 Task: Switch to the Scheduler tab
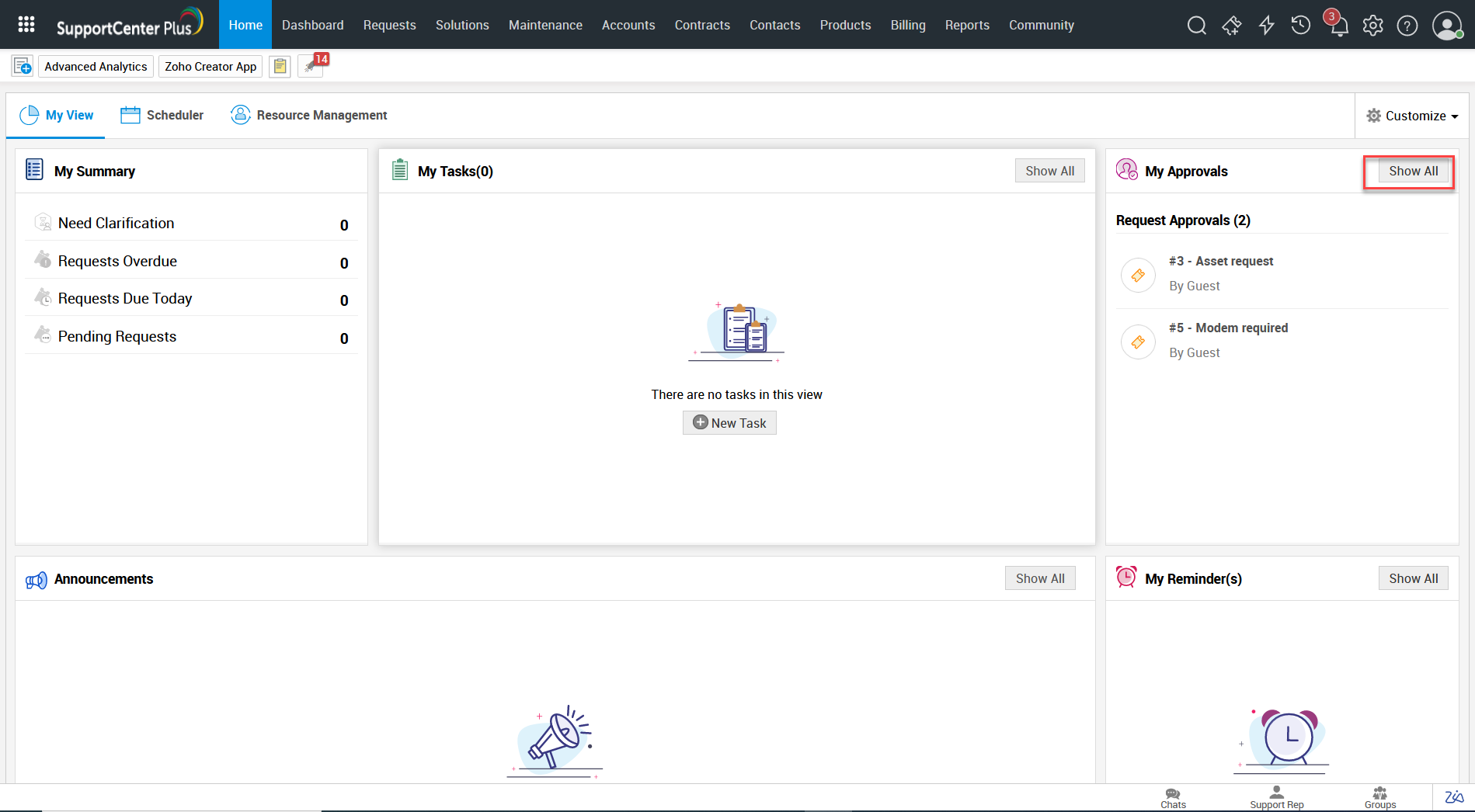click(162, 115)
